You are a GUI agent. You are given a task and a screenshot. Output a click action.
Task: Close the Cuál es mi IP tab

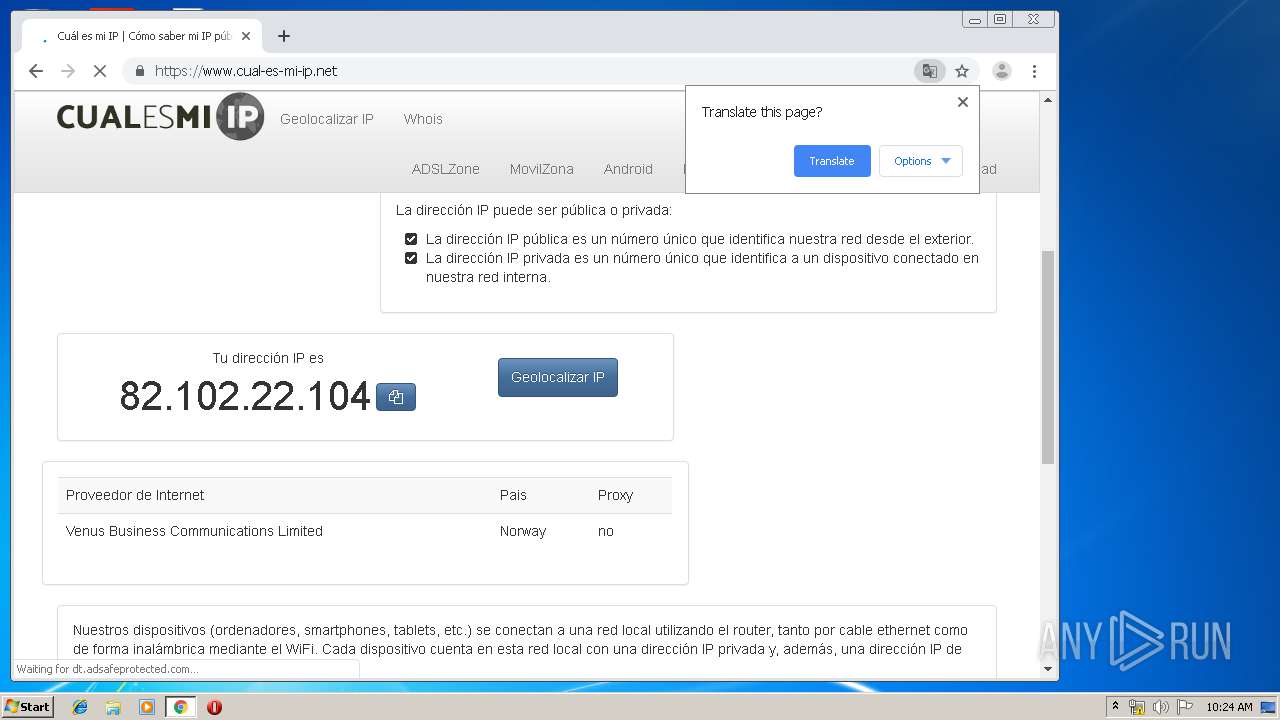pyautogui.click(x=246, y=36)
